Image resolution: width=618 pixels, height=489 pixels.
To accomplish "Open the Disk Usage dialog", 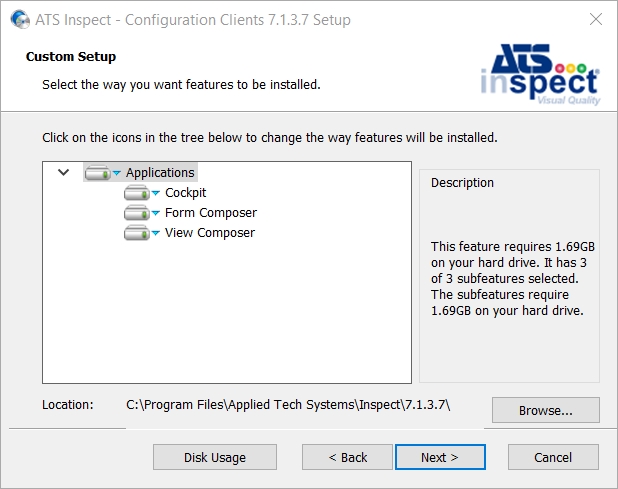I will click(x=215, y=457).
